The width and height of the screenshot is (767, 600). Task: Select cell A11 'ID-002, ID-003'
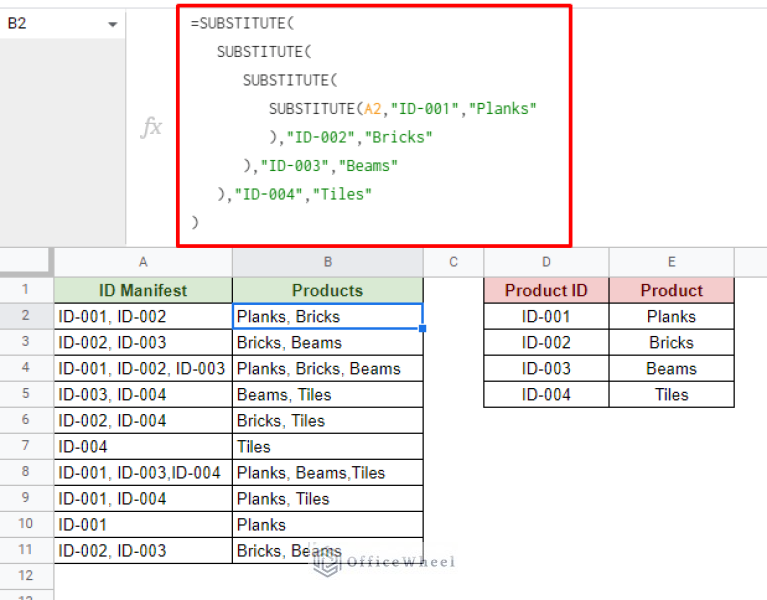[143, 551]
